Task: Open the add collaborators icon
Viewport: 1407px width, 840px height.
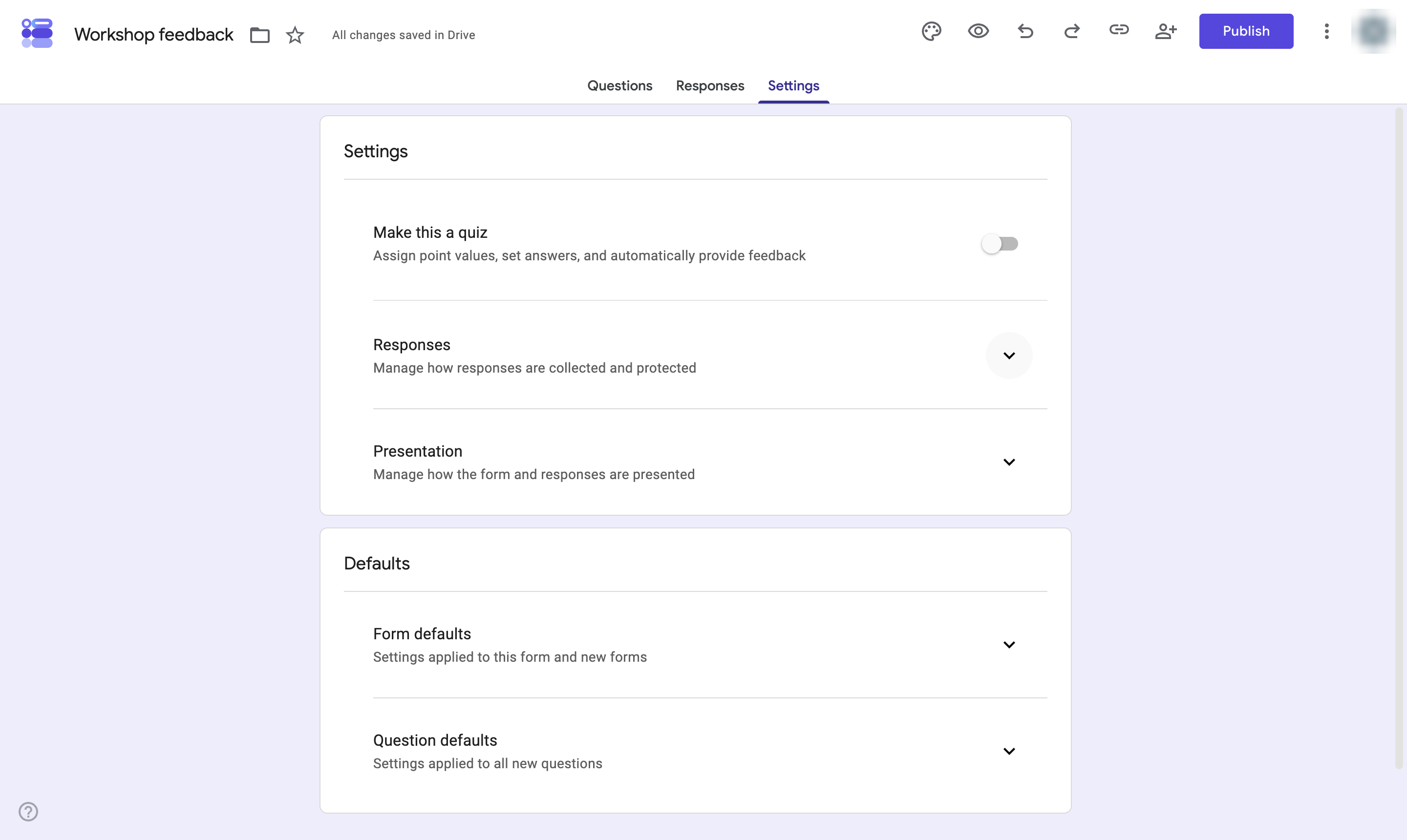Action: [1166, 31]
